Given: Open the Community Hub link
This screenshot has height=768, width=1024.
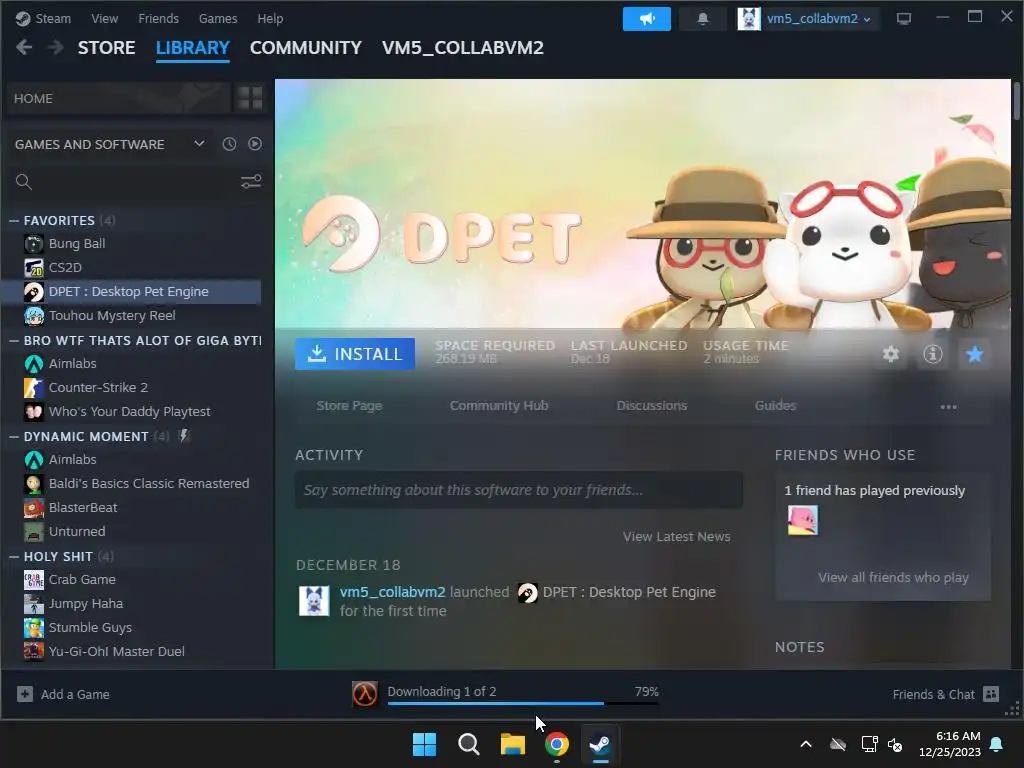Looking at the screenshot, I should [499, 406].
